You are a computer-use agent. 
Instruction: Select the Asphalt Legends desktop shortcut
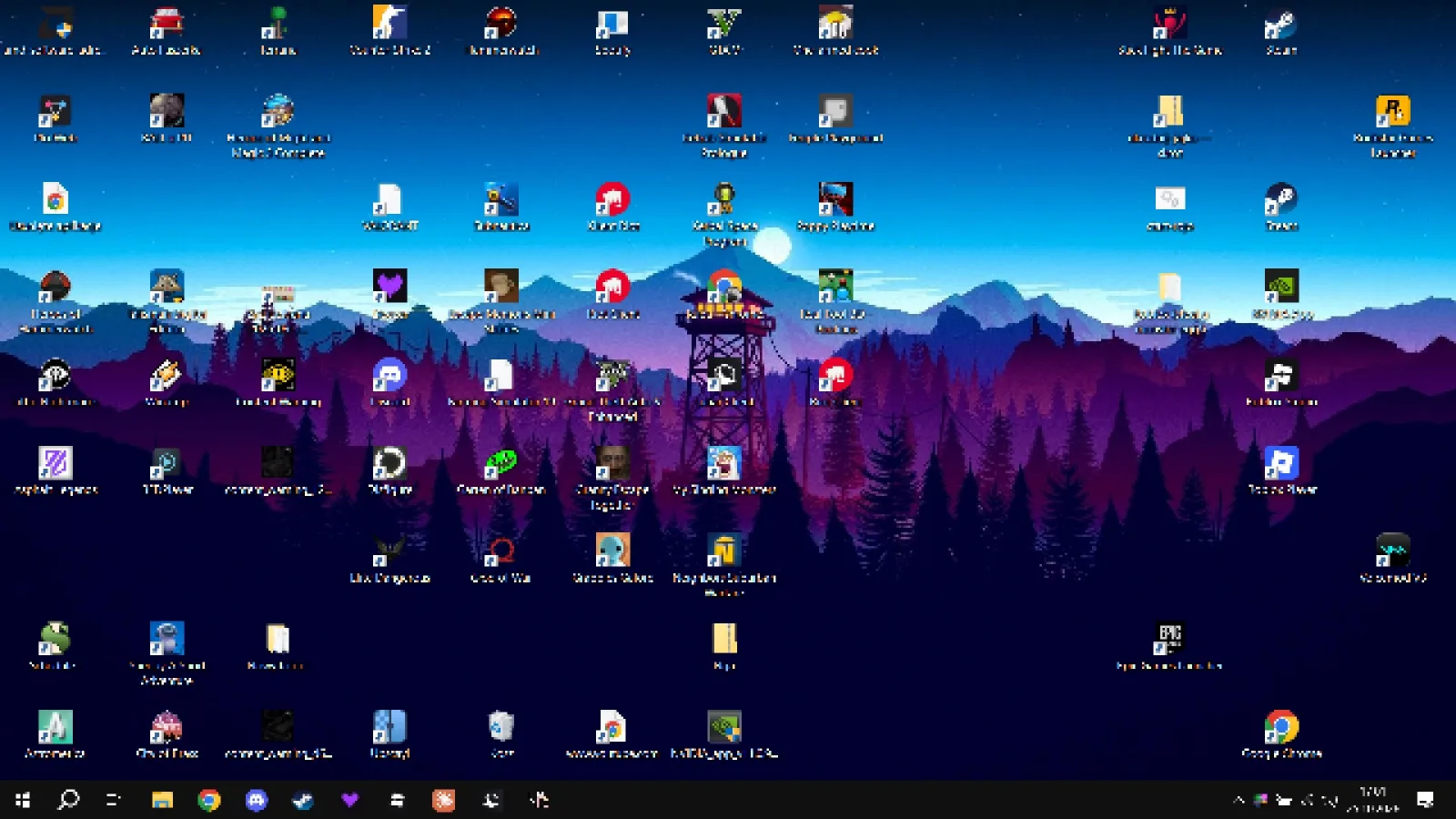[56, 471]
